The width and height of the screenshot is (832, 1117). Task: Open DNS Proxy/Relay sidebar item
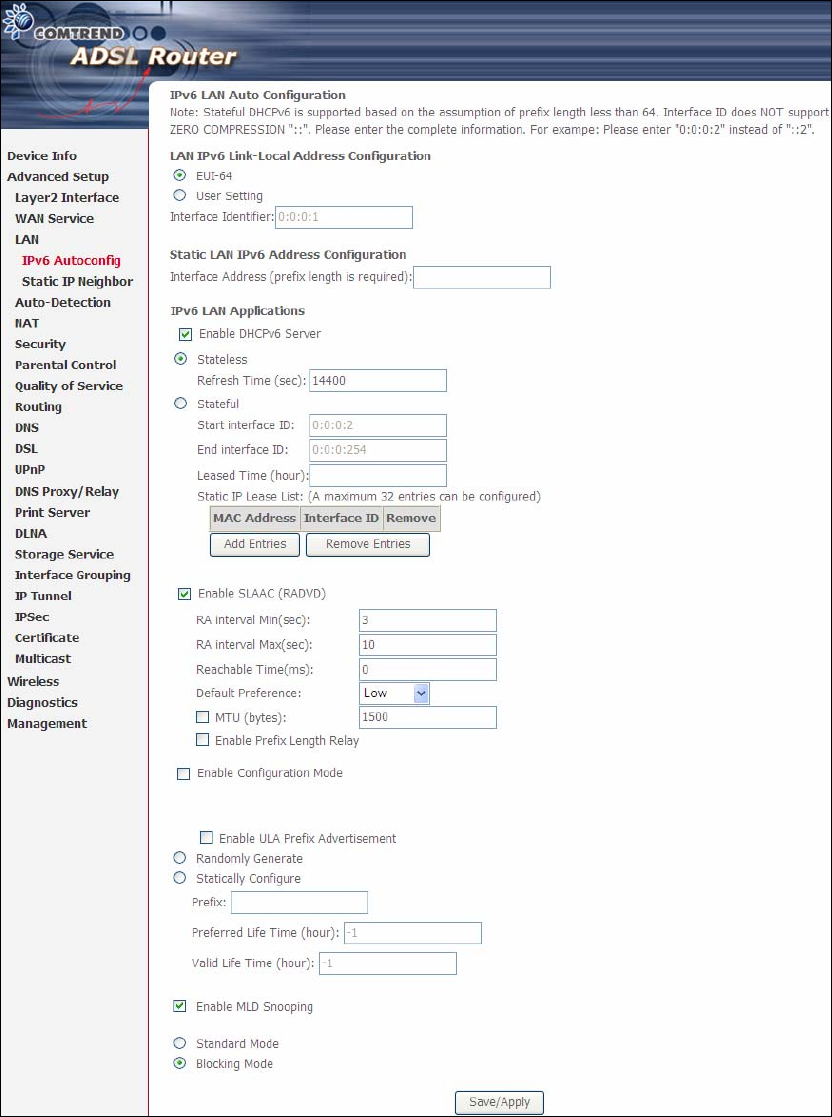point(67,492)
